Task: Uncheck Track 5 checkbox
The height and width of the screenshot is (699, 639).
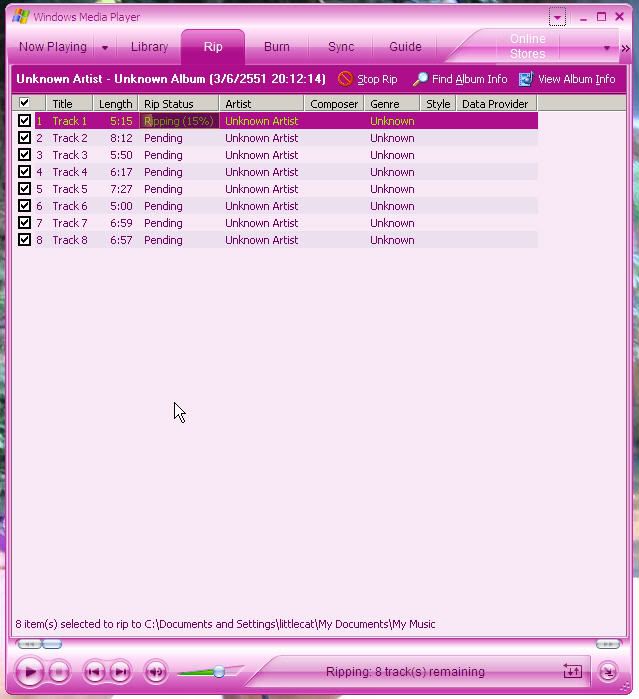Action: coord(25,189)
